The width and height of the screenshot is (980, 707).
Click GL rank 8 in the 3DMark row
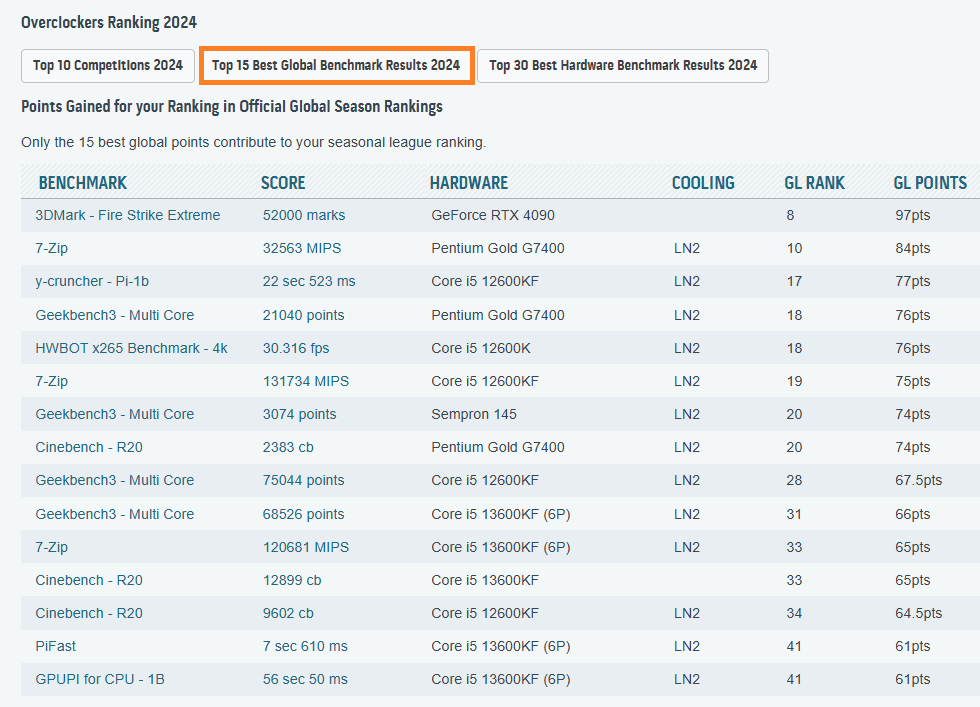pyautogui.click(x=790, y=215)
